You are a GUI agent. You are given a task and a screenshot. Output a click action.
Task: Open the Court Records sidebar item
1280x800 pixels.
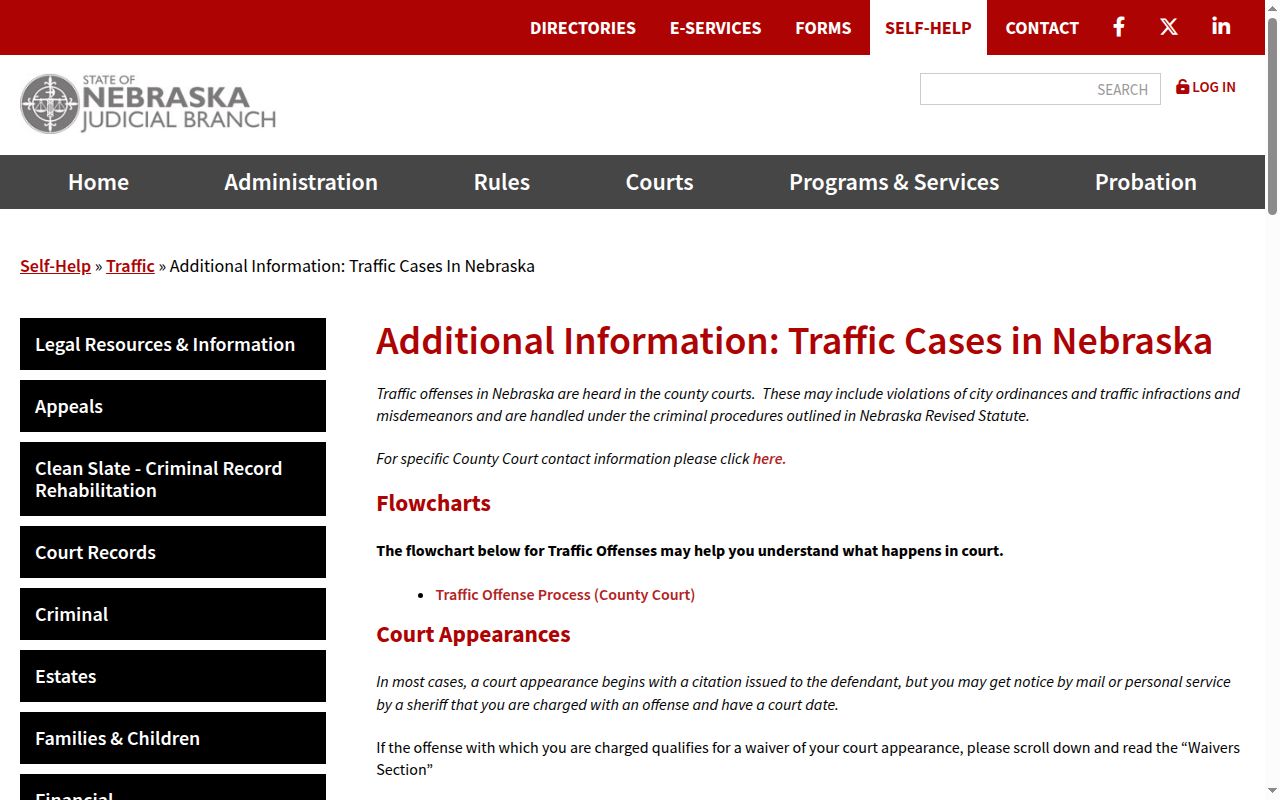173,552
